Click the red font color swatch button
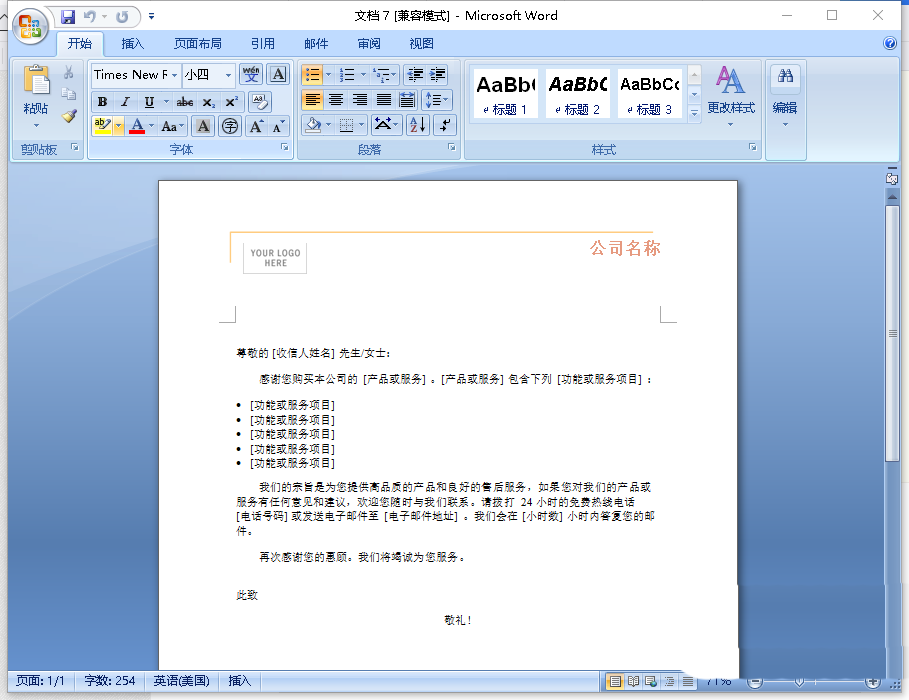 tap(137, 126)
